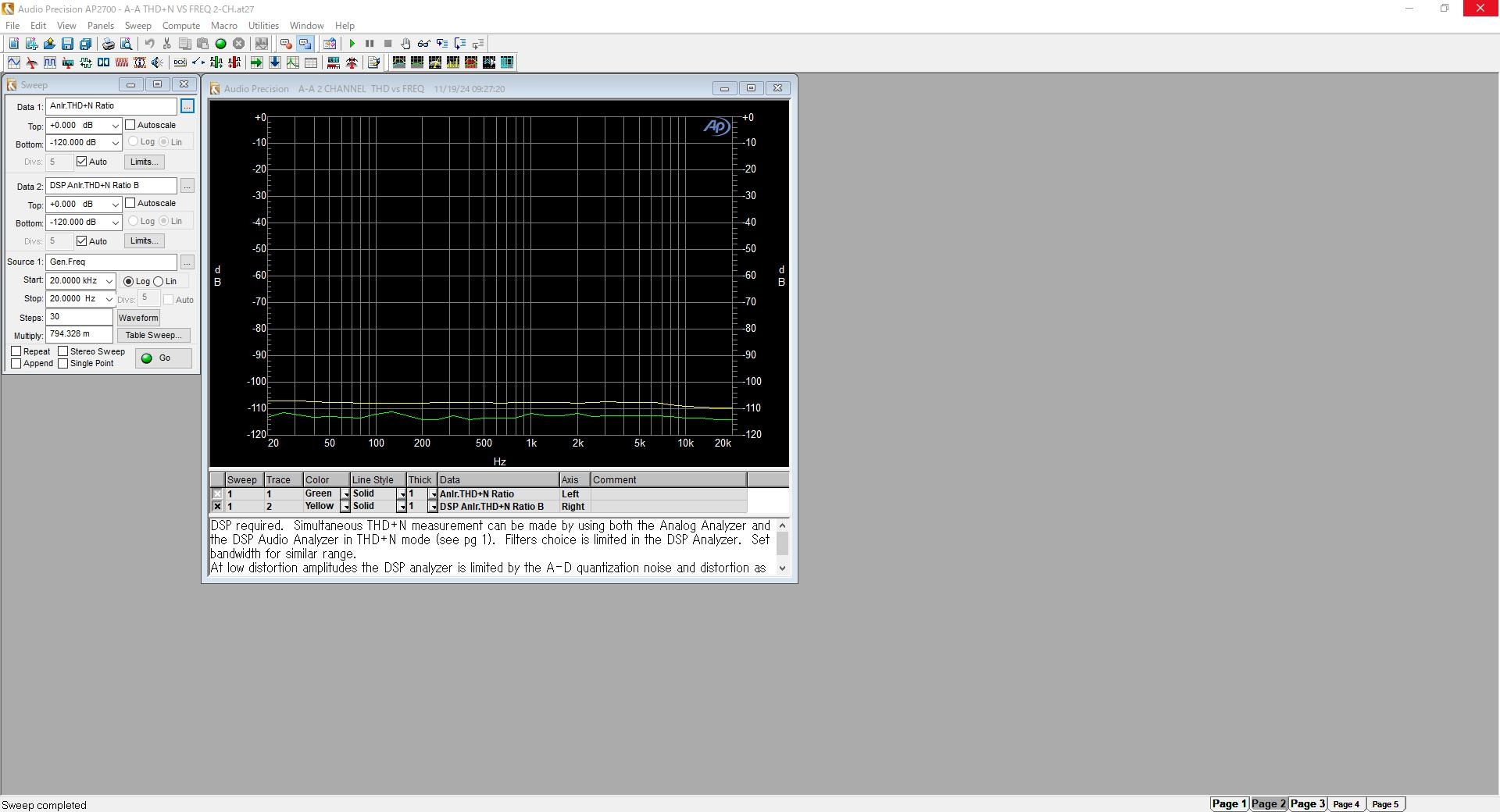The height and width of the screenshot is (812, 1500).
Task: Open the Panels menu
Action: [x=101, y=26]
